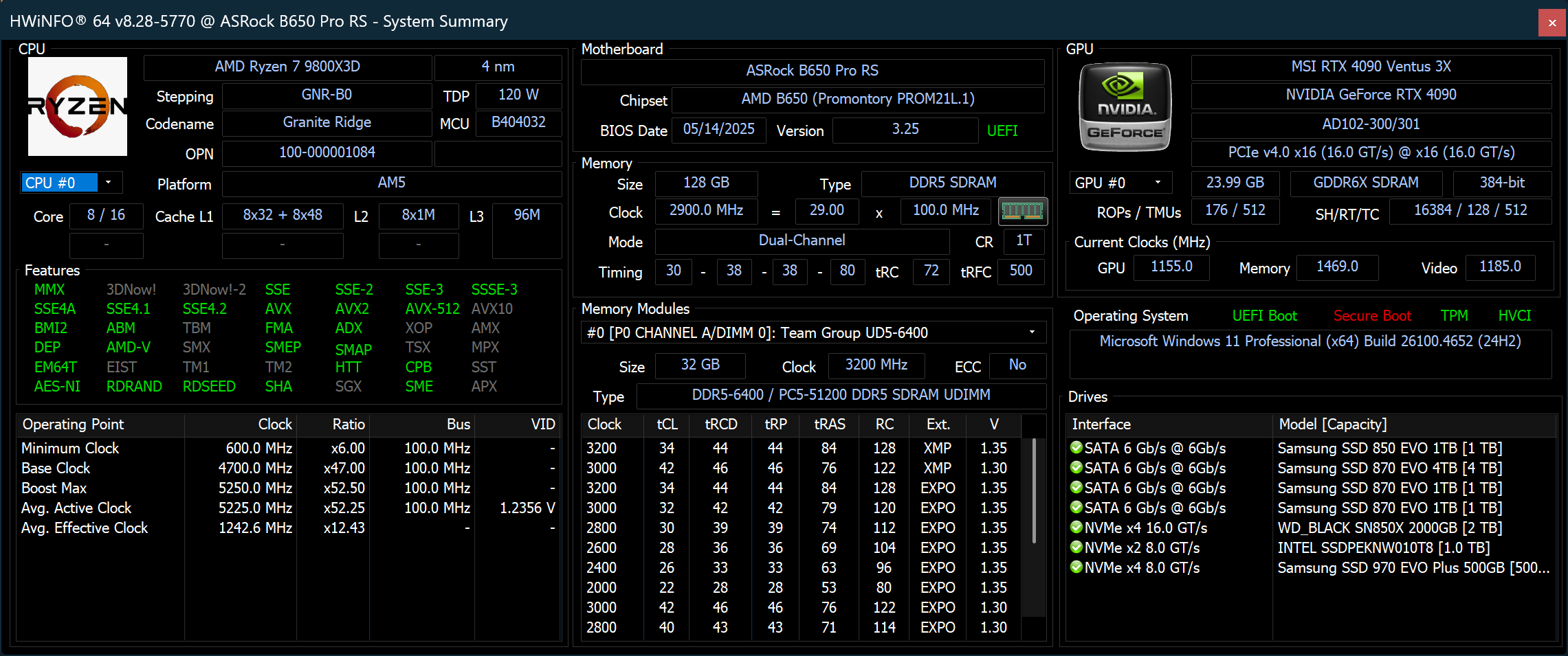
Task: Click the tRFC value 500
Action: [x=1021, y=271]
